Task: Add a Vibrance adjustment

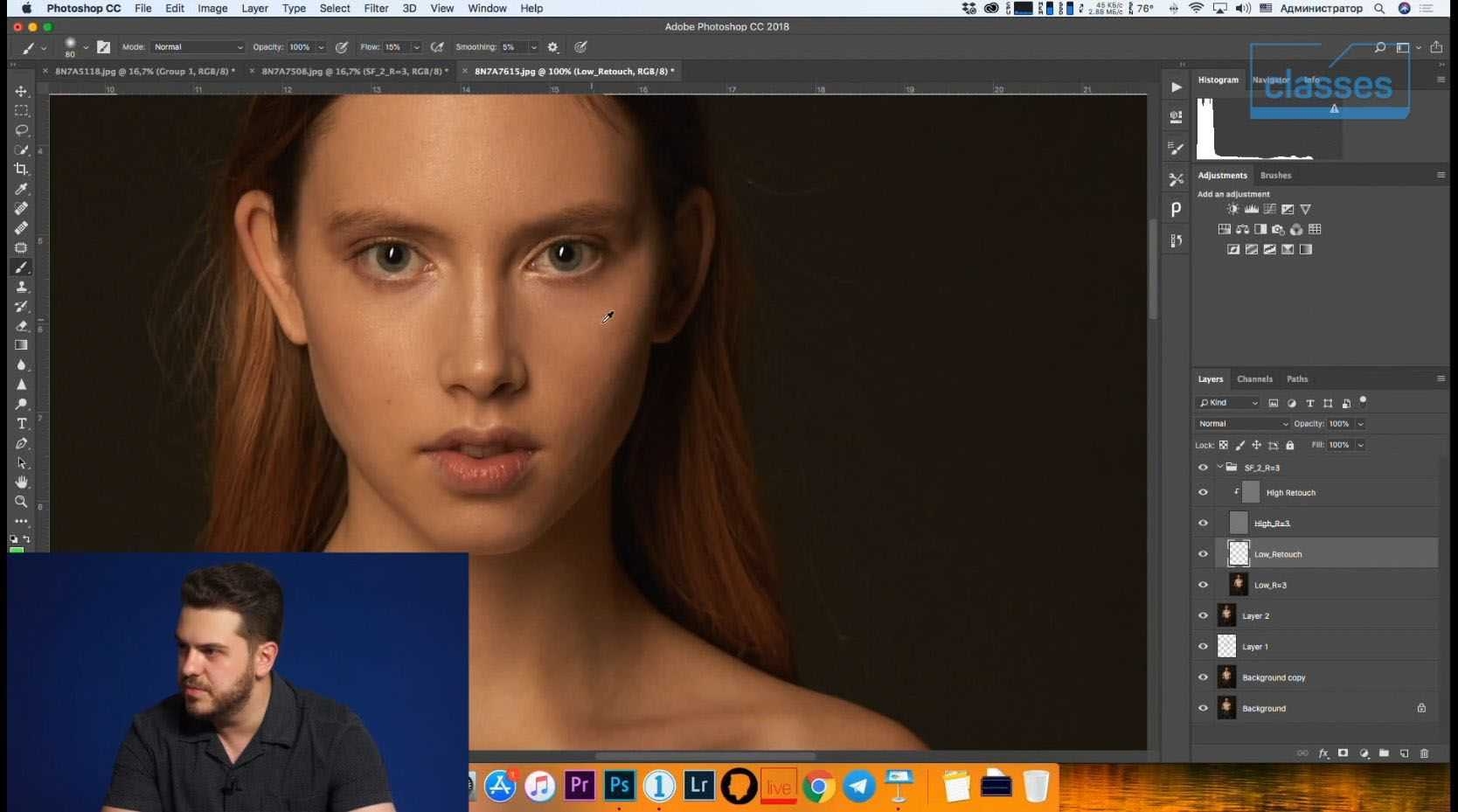Action: (1306, 210)
